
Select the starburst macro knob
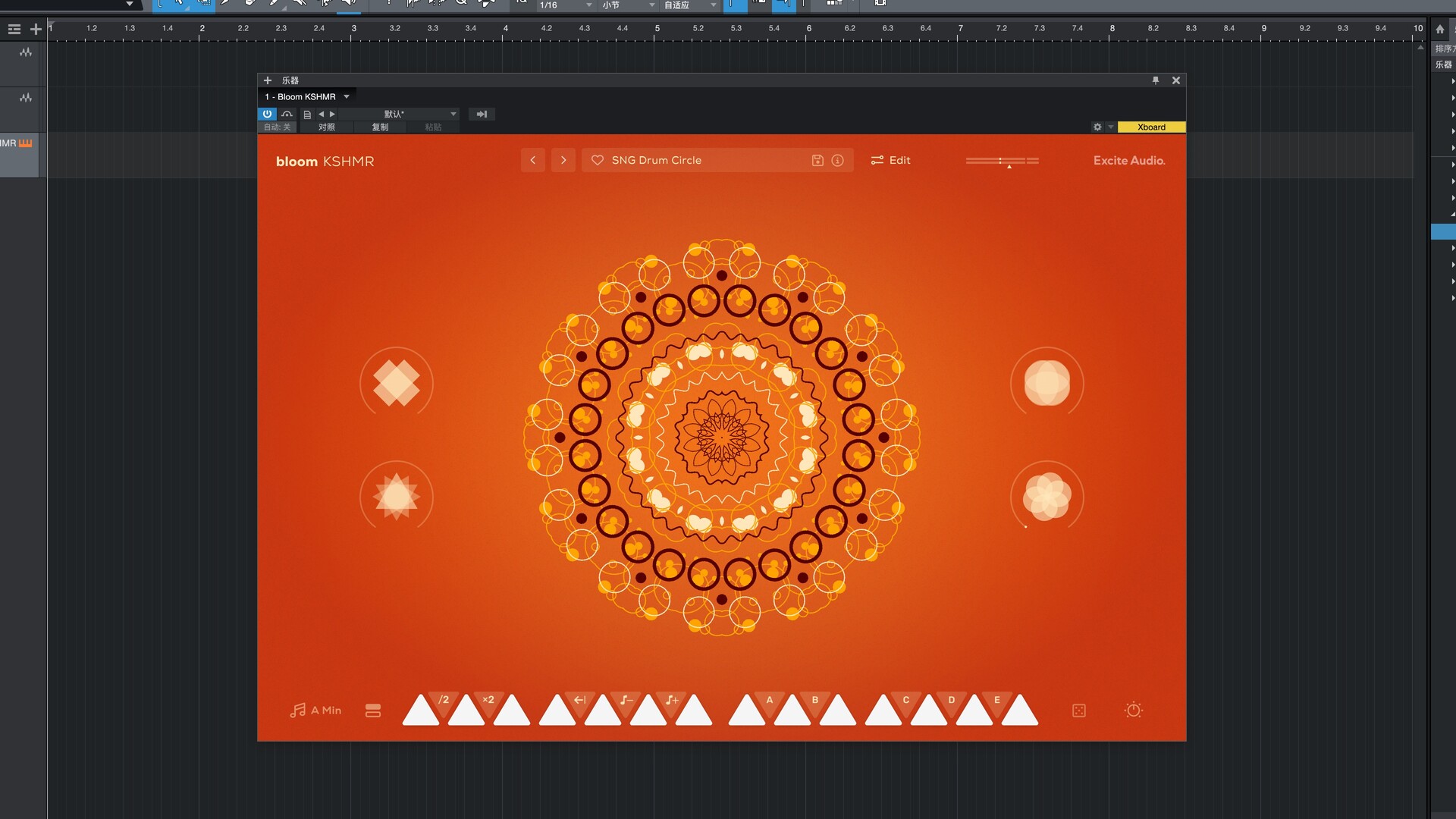coord(397,496)
